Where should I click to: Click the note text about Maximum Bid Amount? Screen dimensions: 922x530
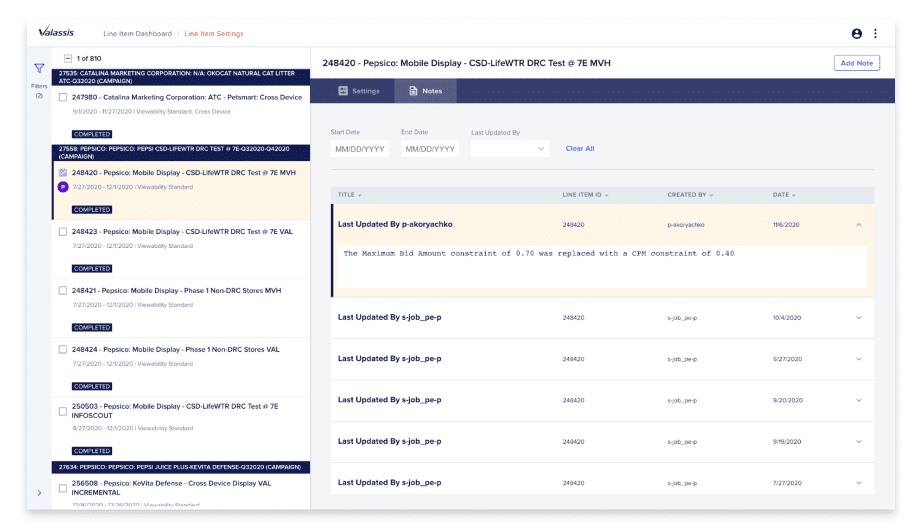(x=539, y=254)
